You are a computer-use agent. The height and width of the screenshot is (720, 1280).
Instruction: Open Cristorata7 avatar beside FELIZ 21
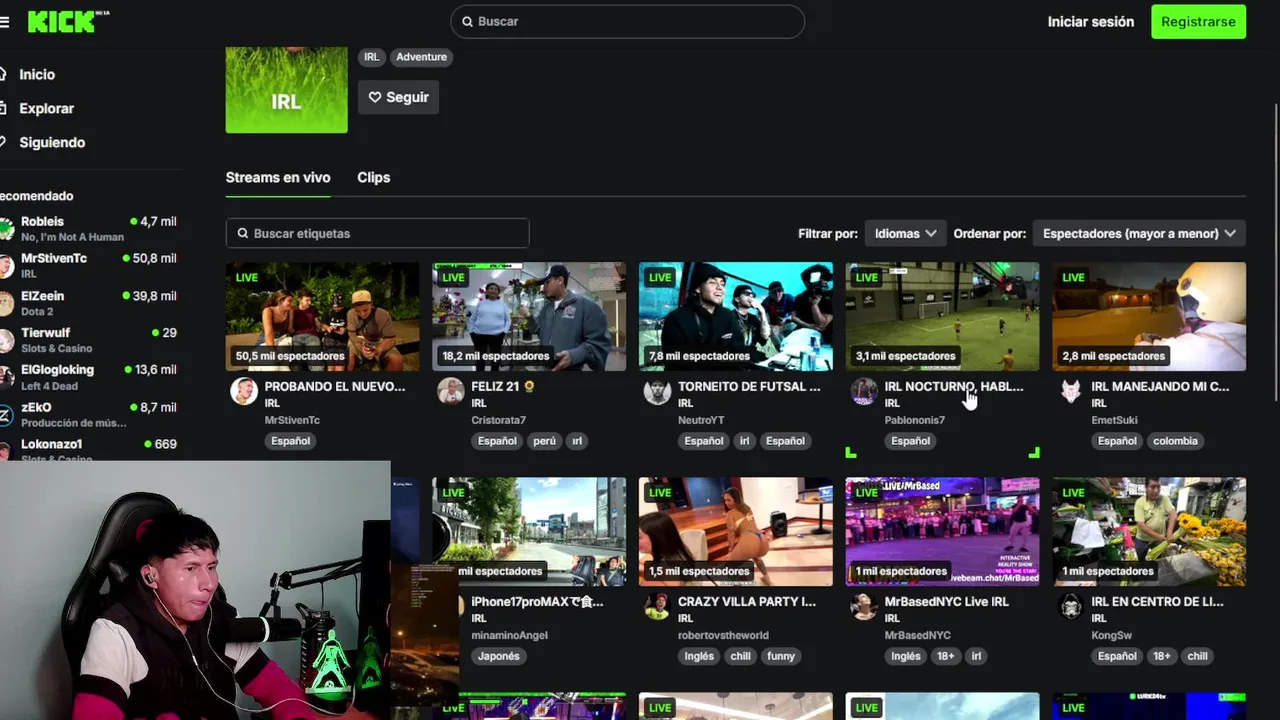(451, 391)
